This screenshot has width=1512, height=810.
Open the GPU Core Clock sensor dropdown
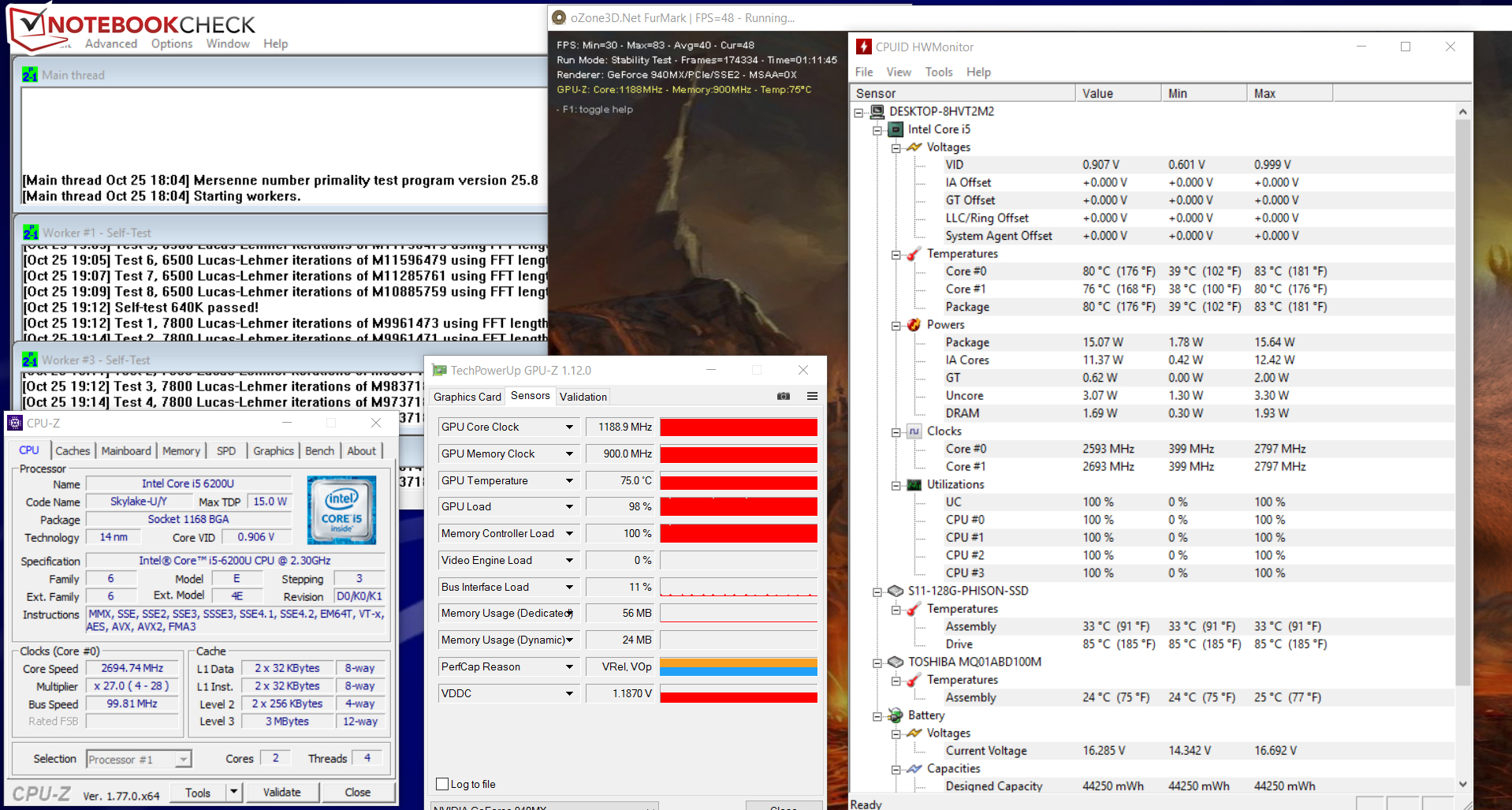coord(569,427)
